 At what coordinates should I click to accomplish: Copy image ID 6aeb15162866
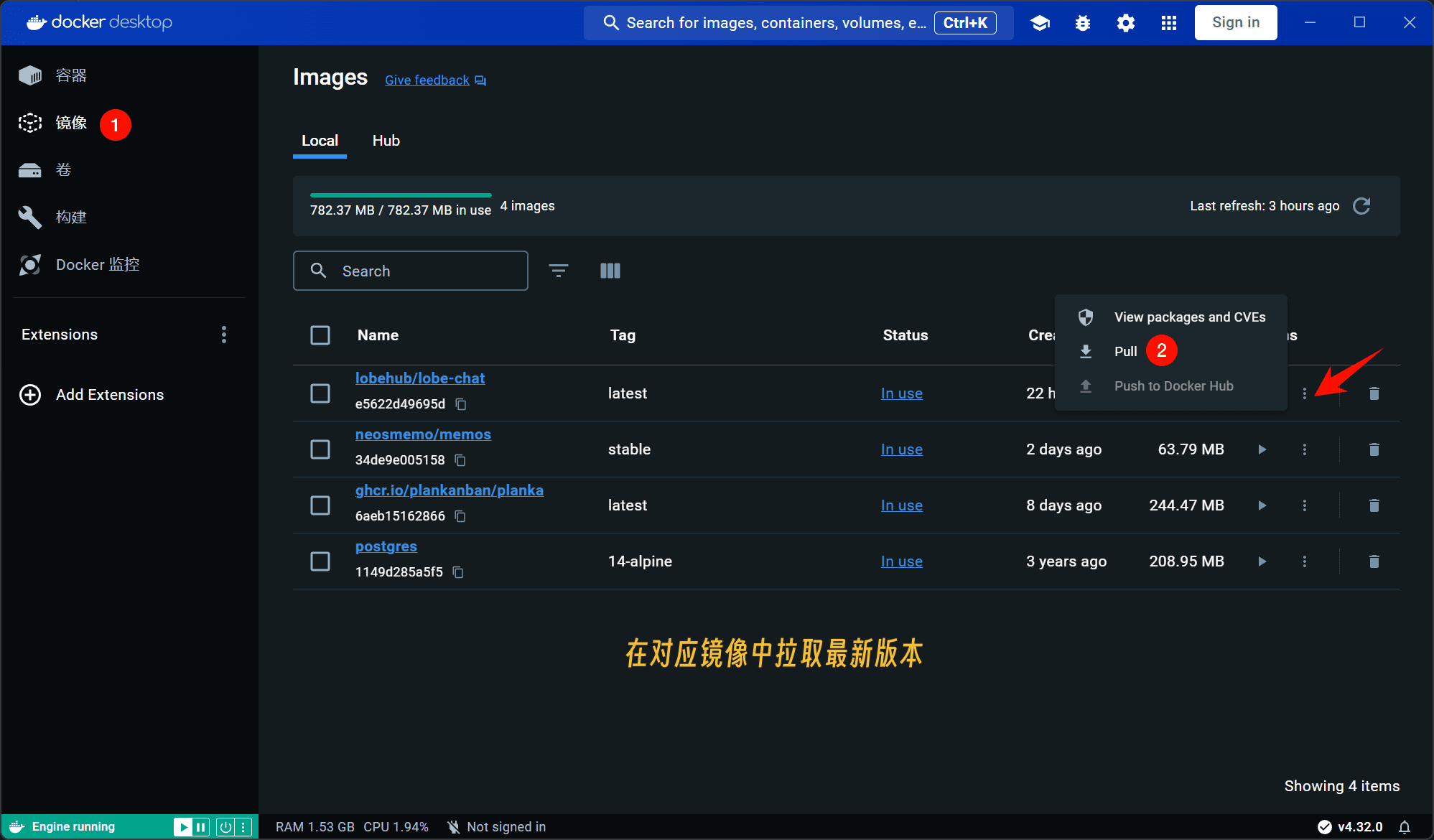point(460,516)
